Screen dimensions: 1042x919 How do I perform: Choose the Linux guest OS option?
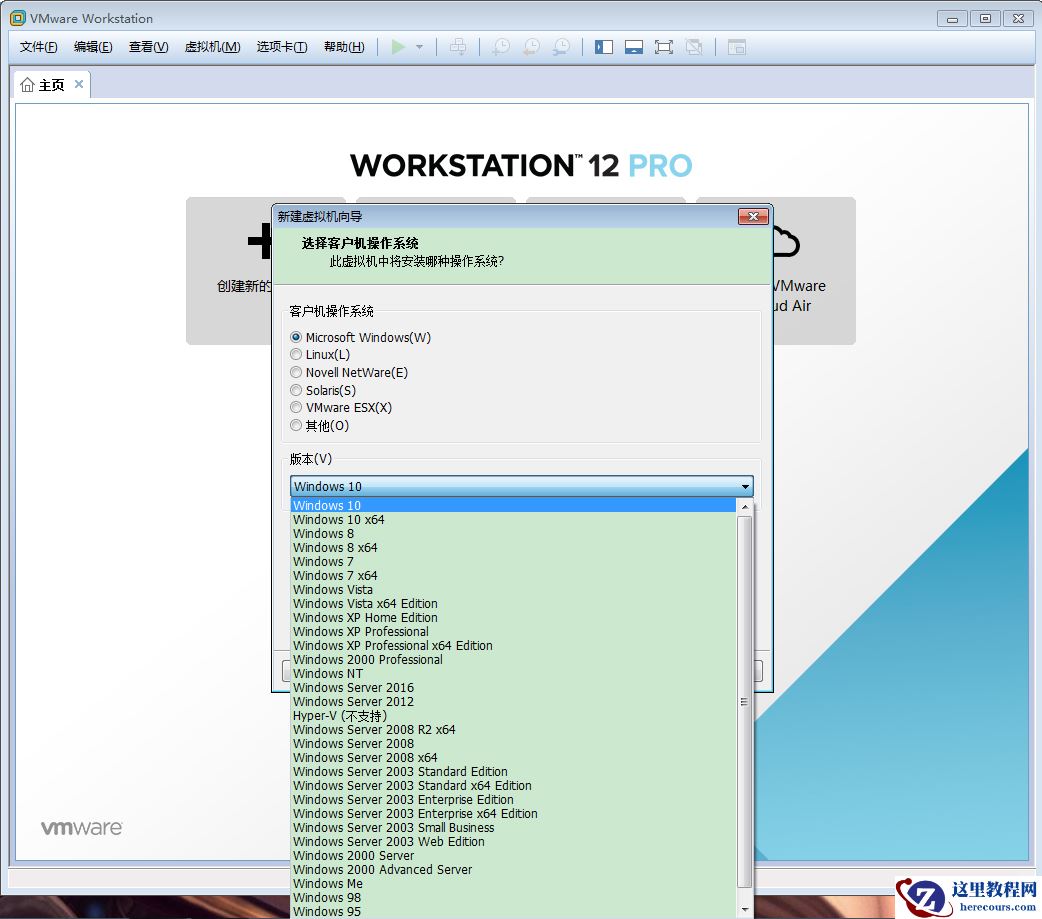[x=296, y=354]
